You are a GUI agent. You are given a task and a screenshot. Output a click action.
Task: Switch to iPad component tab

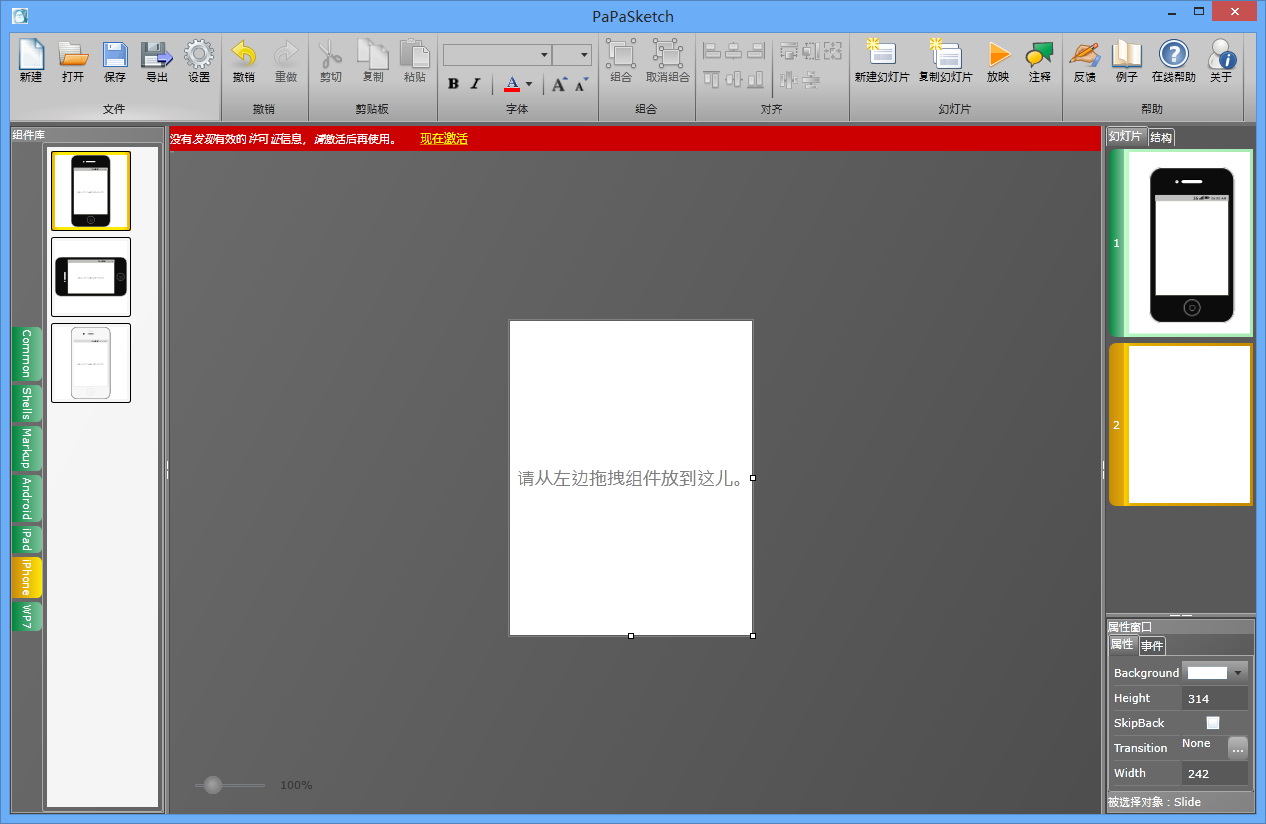(27, 540)
